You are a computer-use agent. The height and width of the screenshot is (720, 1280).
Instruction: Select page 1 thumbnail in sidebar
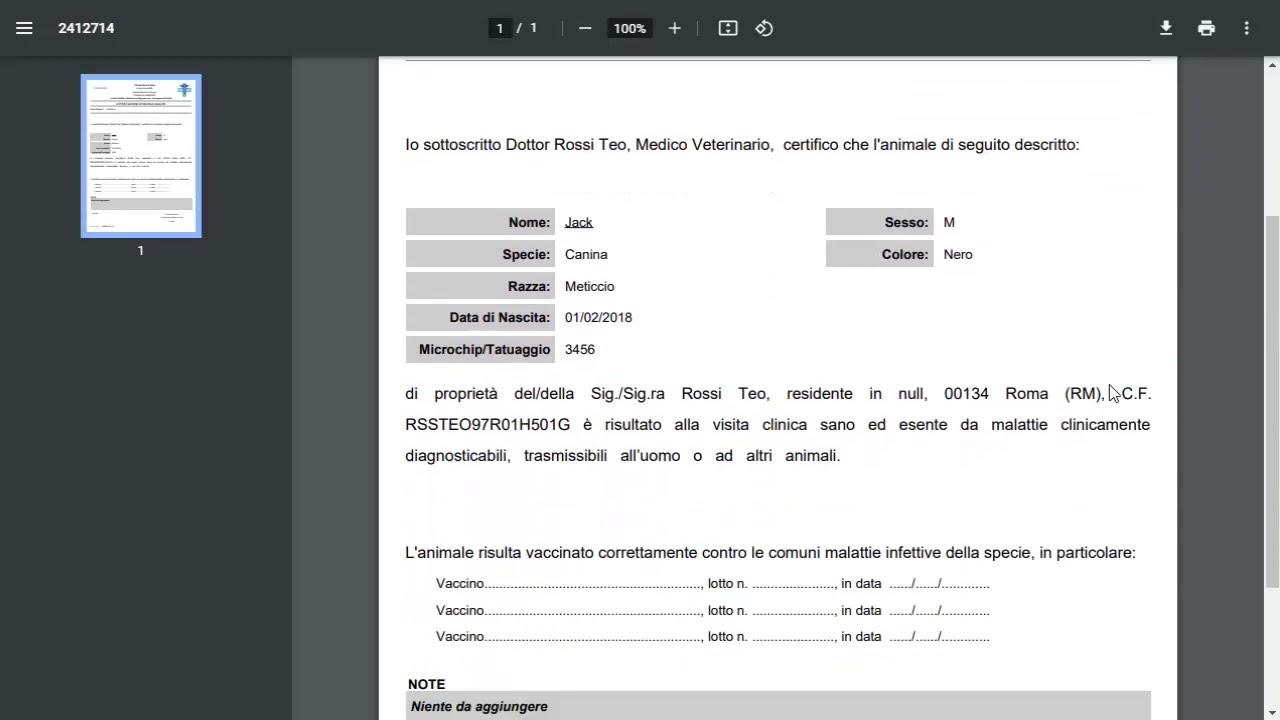tap(141, 156)
